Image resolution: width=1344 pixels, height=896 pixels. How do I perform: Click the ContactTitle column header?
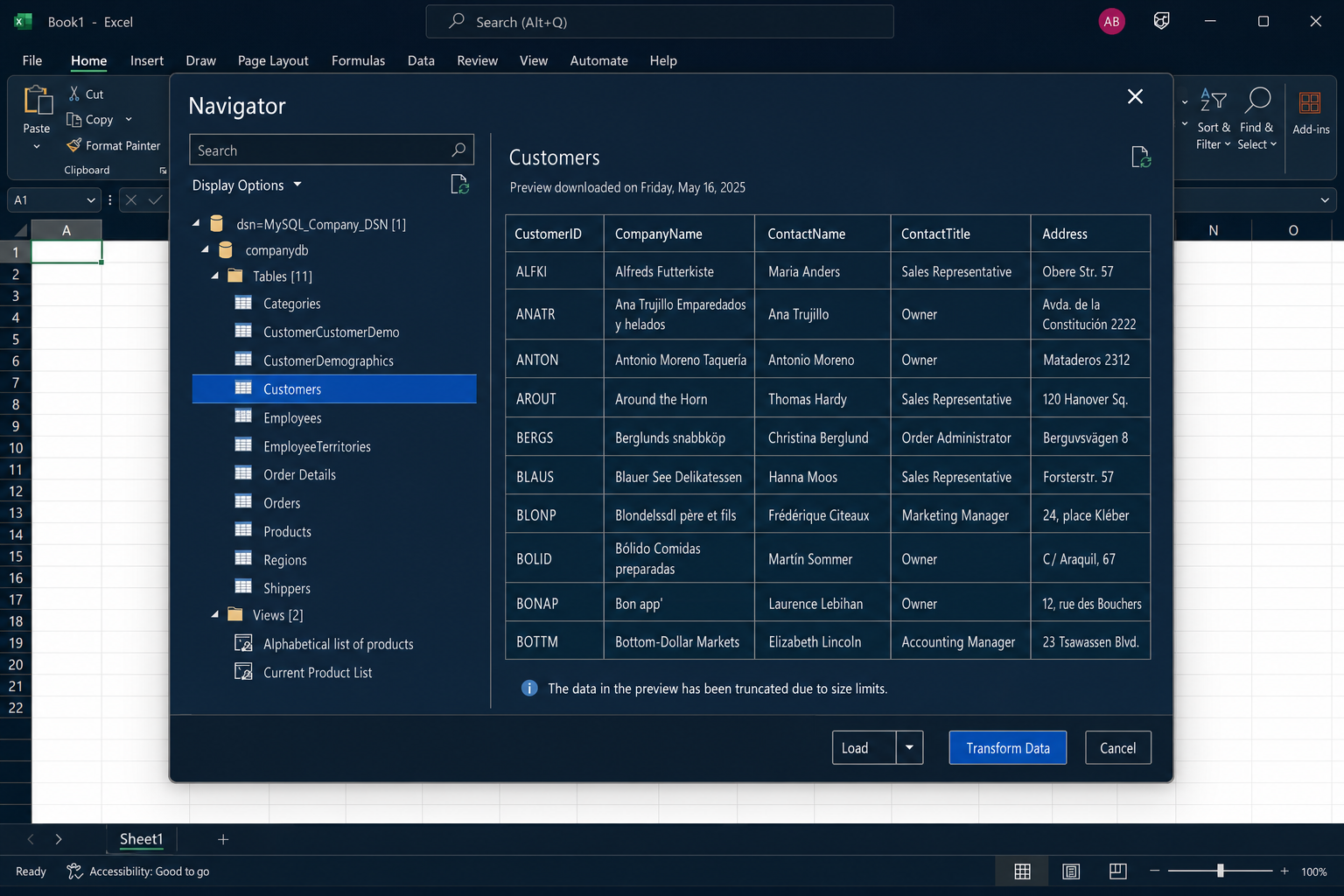click(x=960, y=234)
